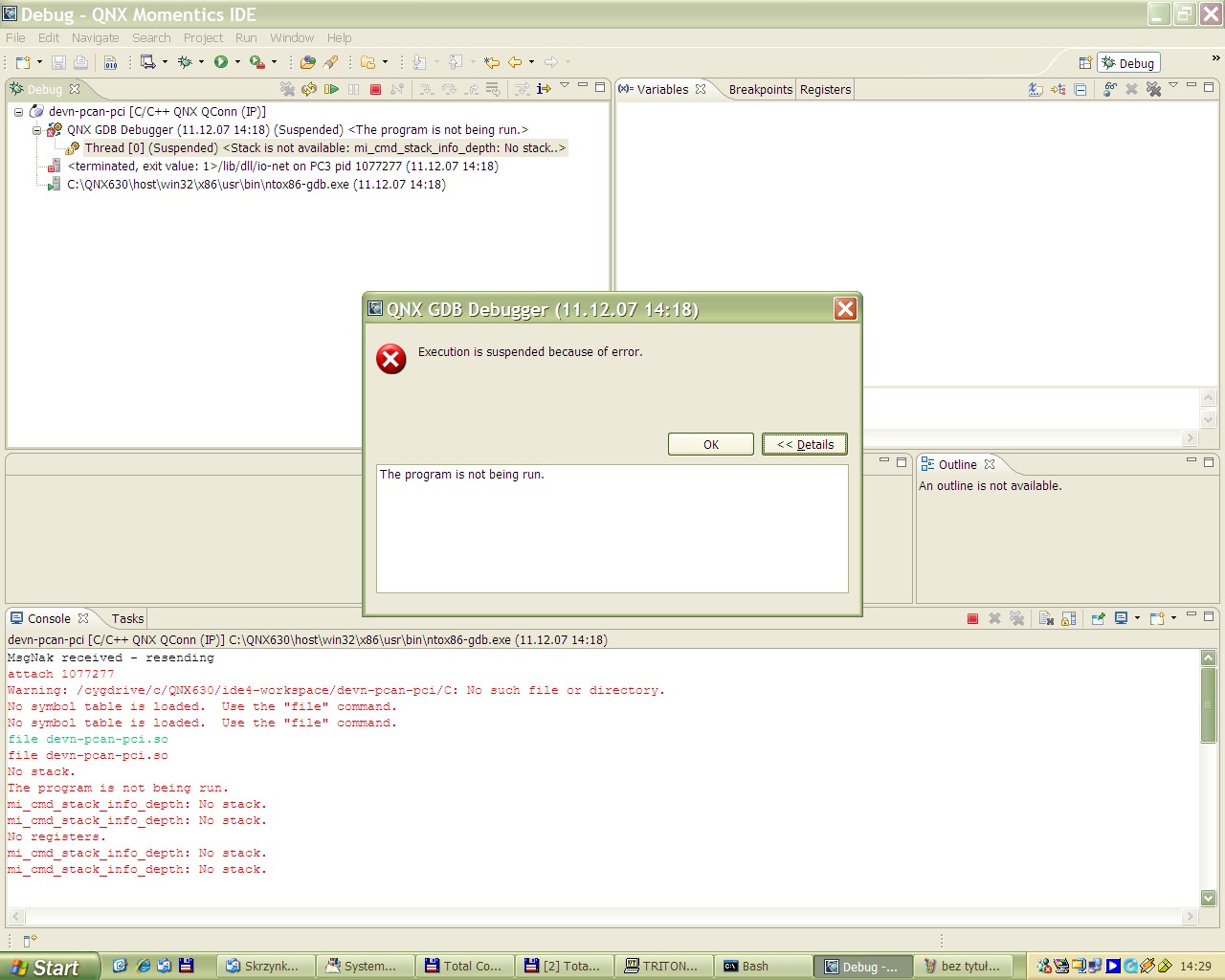Toggle Pin Console in the Console toolbar
Screen dimensions: 1225x980
pos(1098,618)
